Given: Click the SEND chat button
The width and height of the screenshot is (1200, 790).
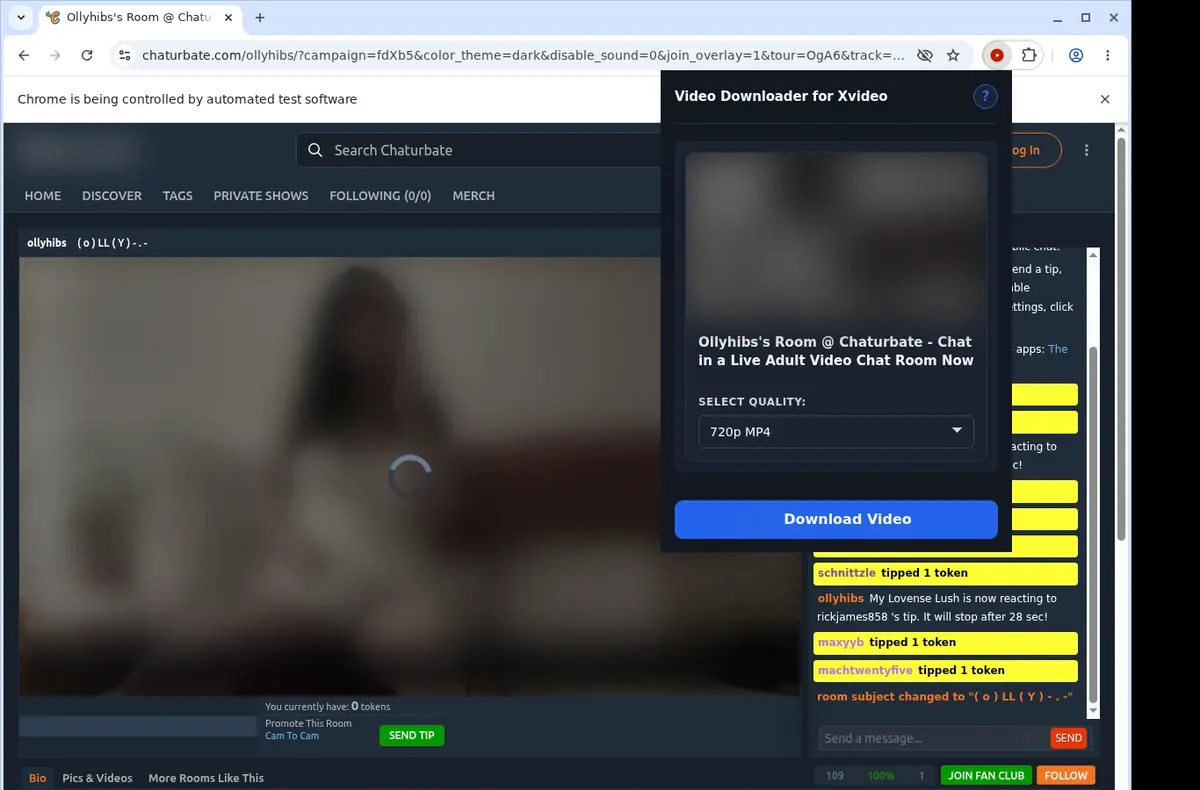Looking at the screenshot, I should click(x=1068, y=738).
